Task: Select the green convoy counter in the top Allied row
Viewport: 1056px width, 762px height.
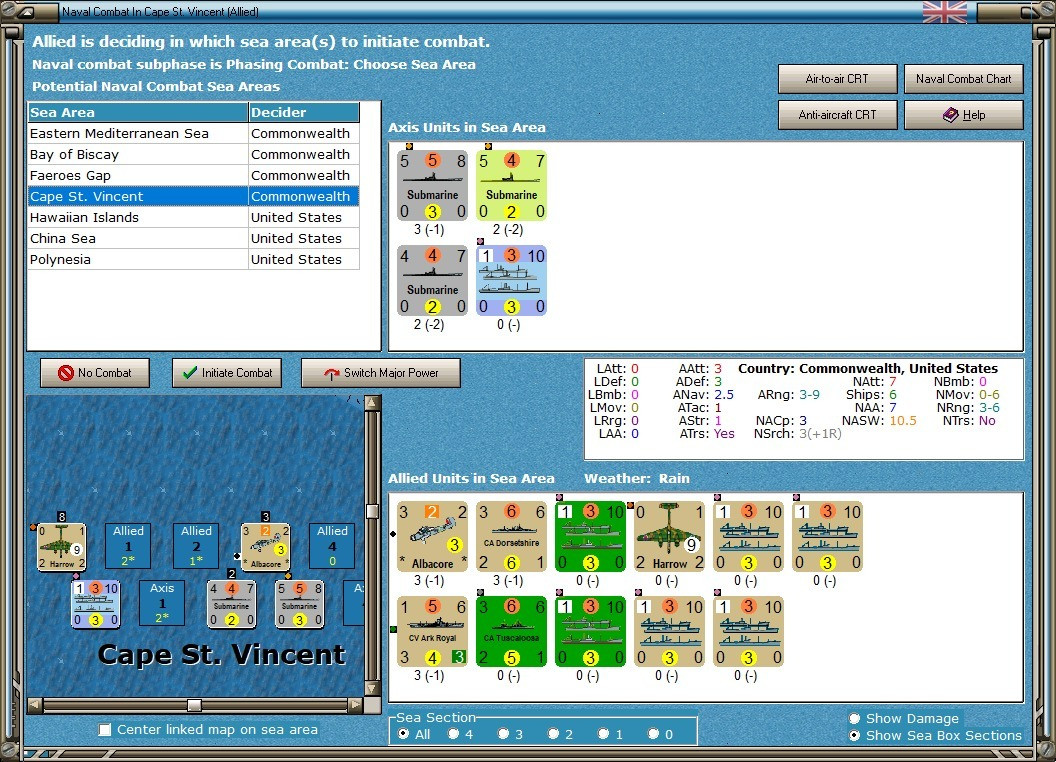Action: (x=591, y=536)
